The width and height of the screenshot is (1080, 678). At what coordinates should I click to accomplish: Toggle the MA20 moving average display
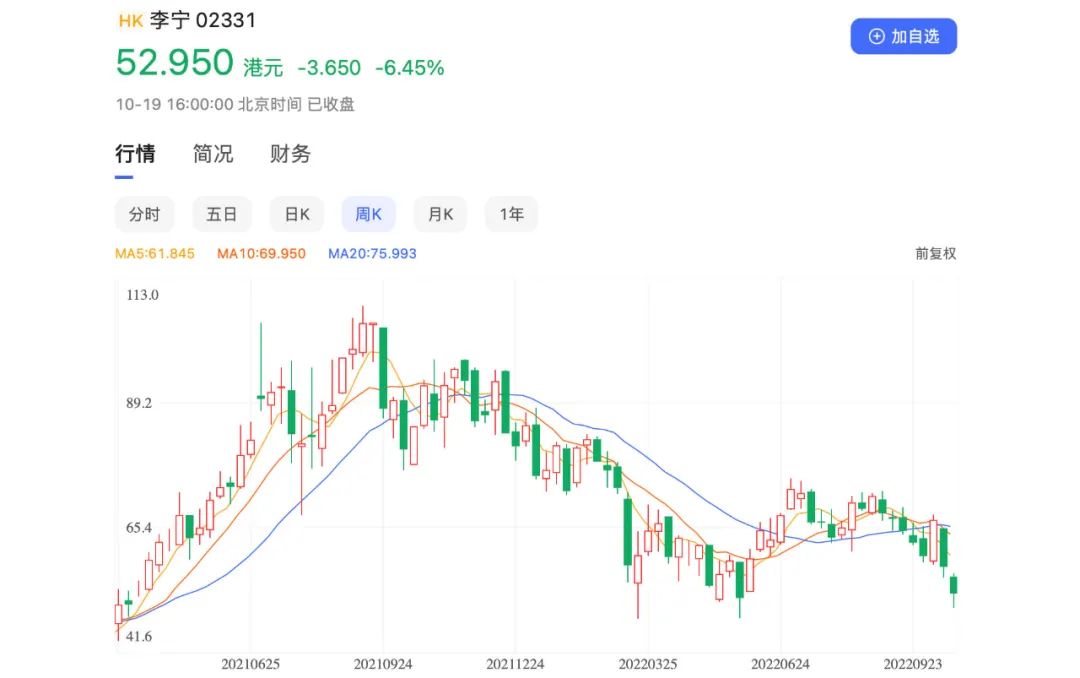371,253
